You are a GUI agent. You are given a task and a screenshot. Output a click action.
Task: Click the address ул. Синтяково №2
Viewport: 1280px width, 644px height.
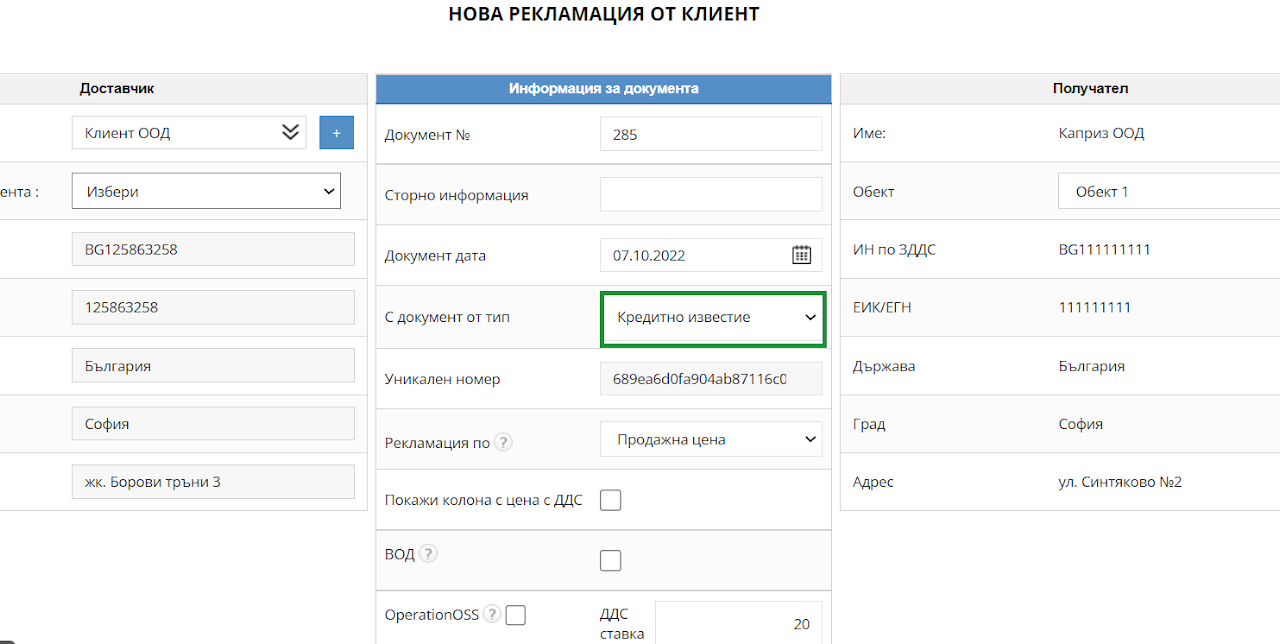tap(1120, 482)
